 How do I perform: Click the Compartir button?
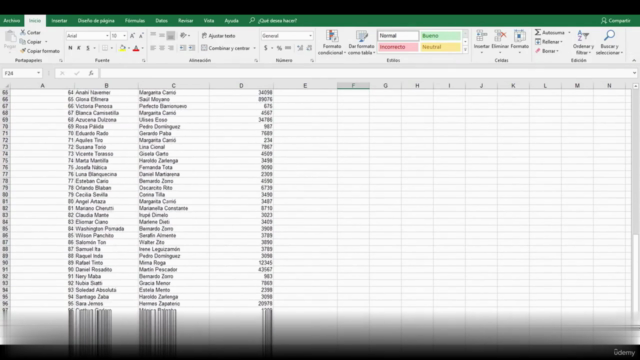[616, 20]
